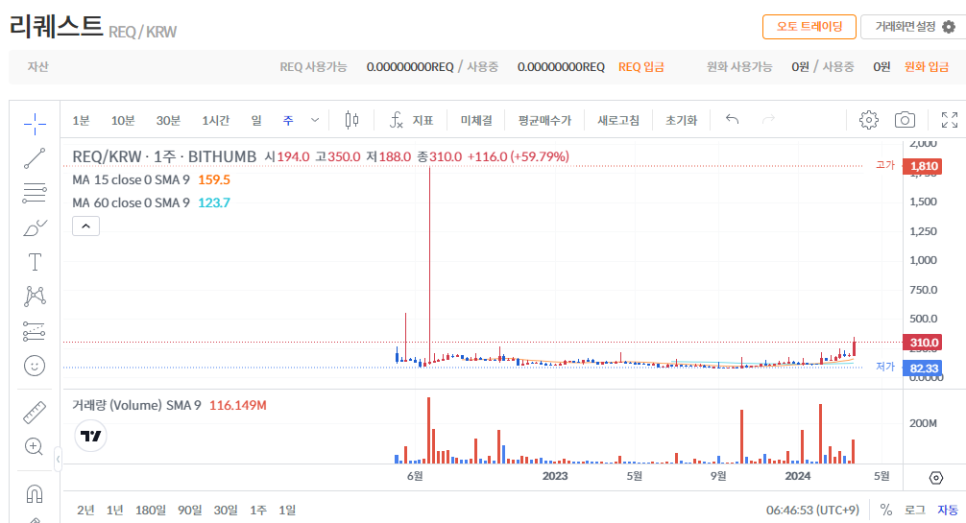
Task: Switch to 10-minute interval
Action: [123, 120]
